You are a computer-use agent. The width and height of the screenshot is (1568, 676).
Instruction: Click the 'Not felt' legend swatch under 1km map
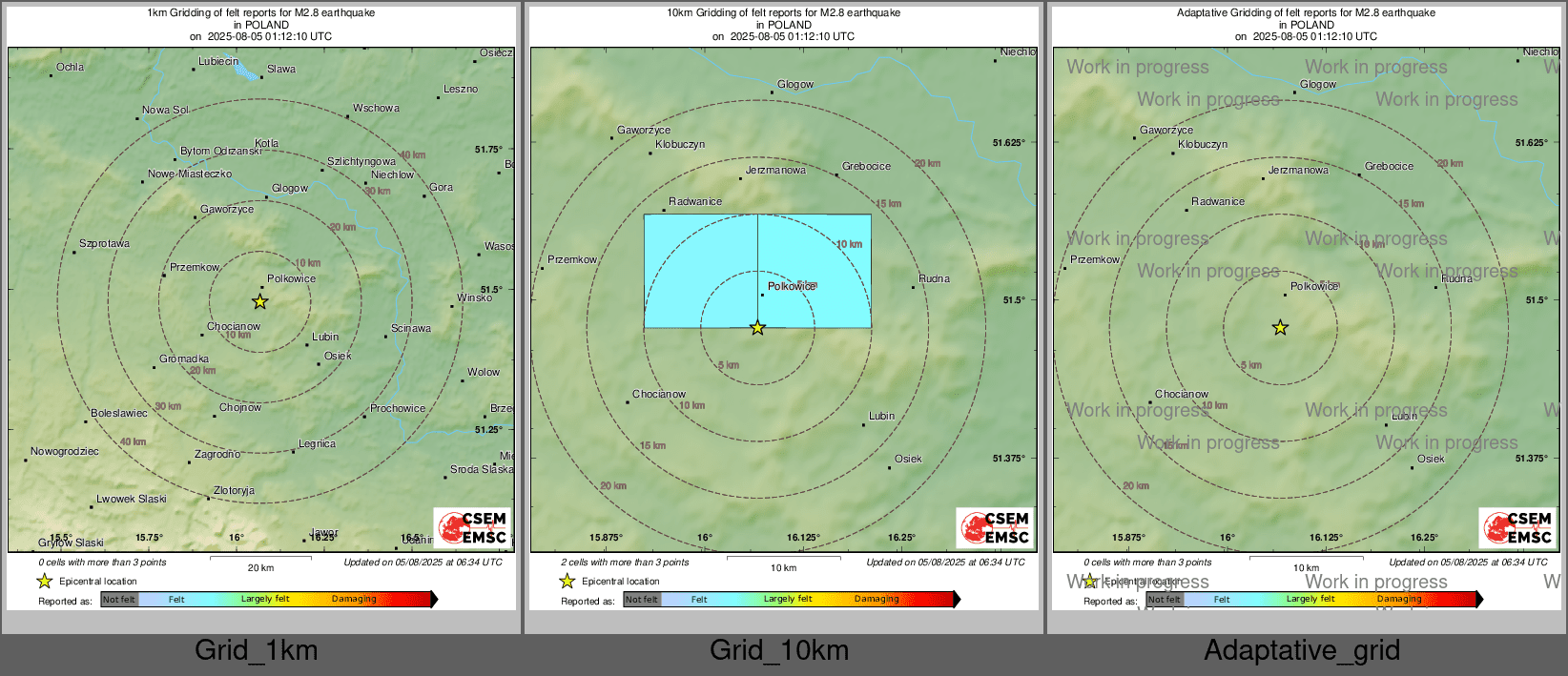(119, 600)
